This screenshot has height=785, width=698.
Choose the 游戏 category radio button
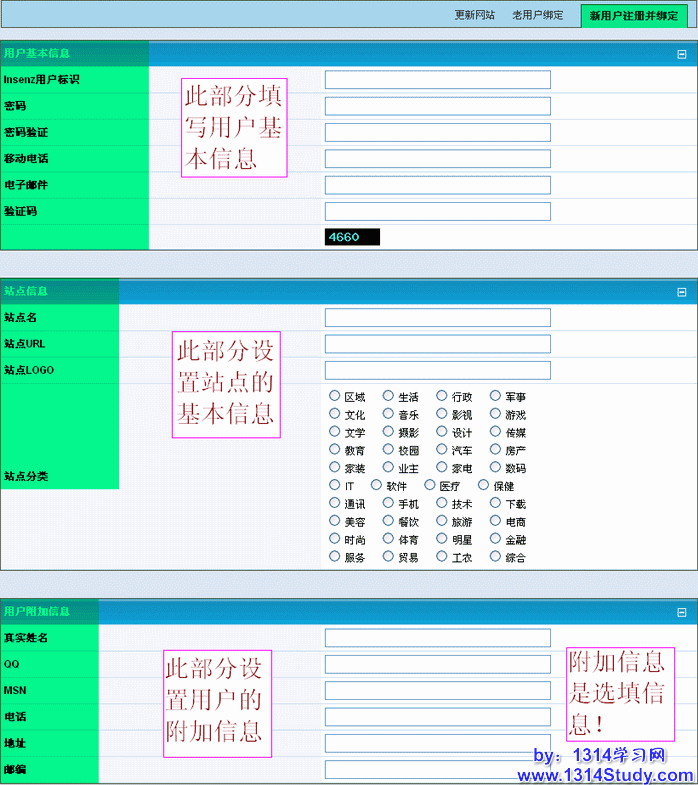[495, 414]
